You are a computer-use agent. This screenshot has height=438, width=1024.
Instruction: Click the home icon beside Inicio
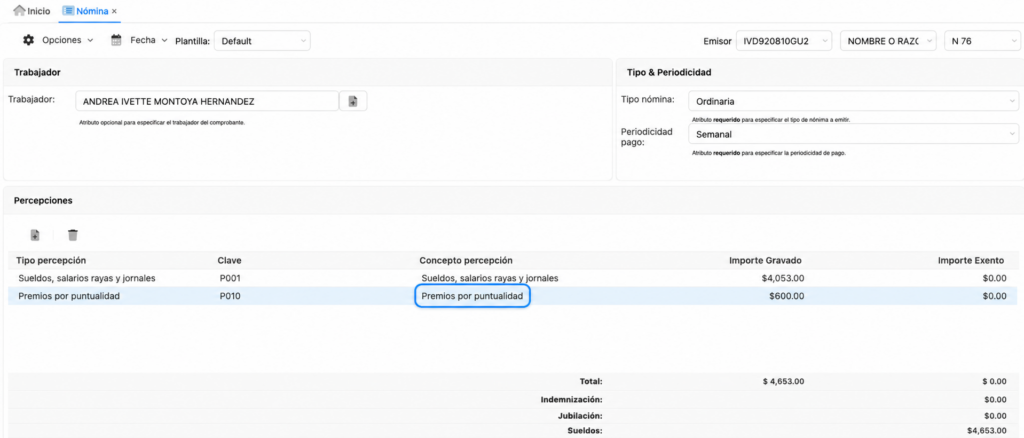(20, 11)
